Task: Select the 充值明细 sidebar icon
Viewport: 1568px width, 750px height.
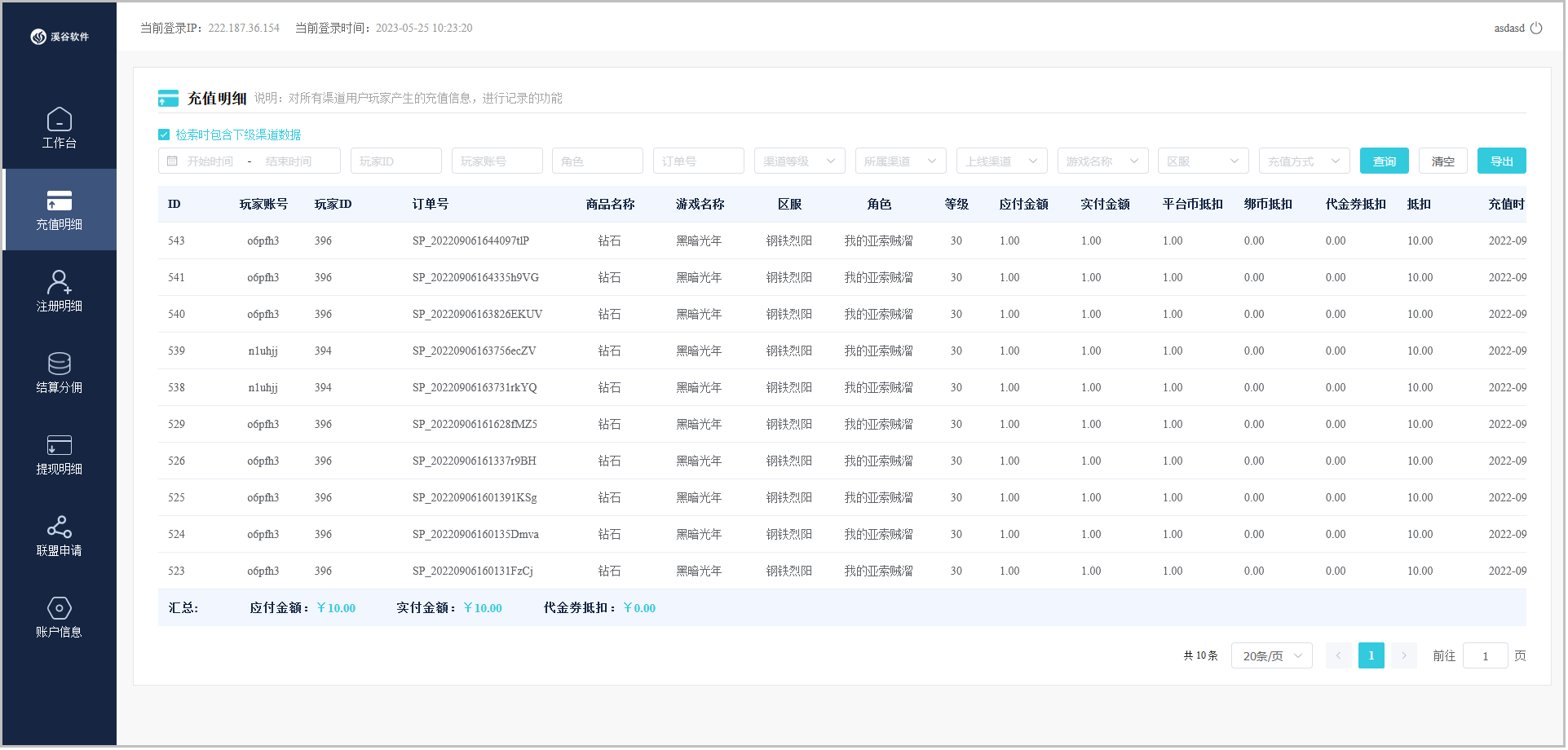Action: (x=59, y=201)
